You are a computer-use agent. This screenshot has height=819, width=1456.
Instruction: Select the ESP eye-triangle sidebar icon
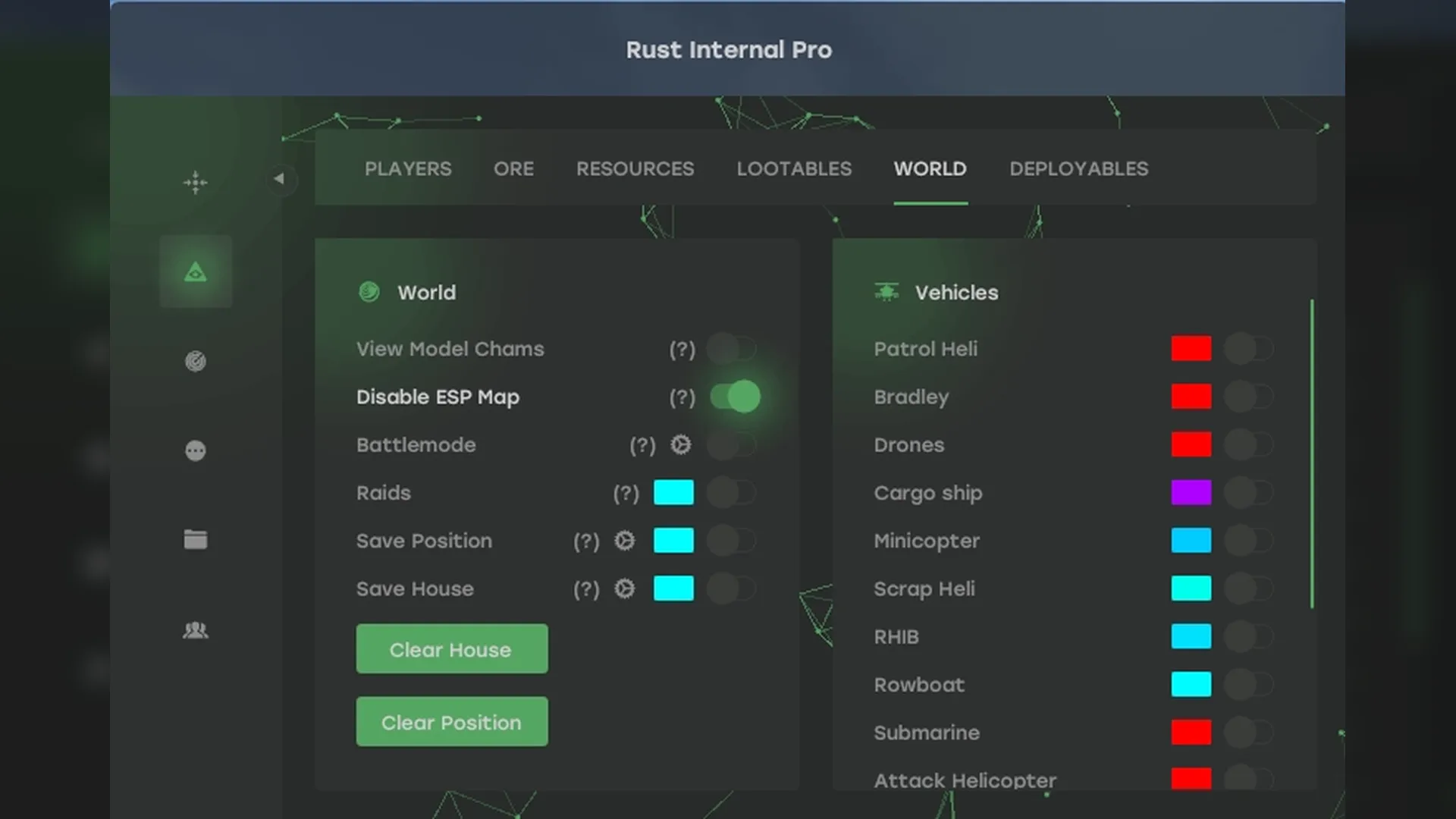(196, 272)
